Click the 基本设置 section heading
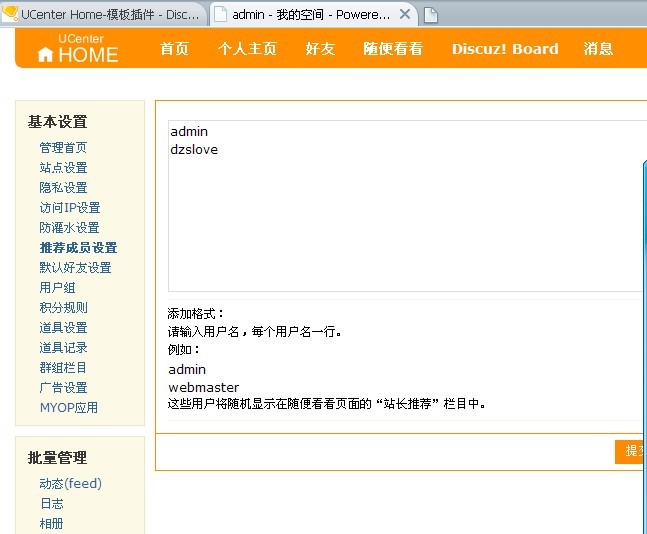 click(x=57, y=122)
